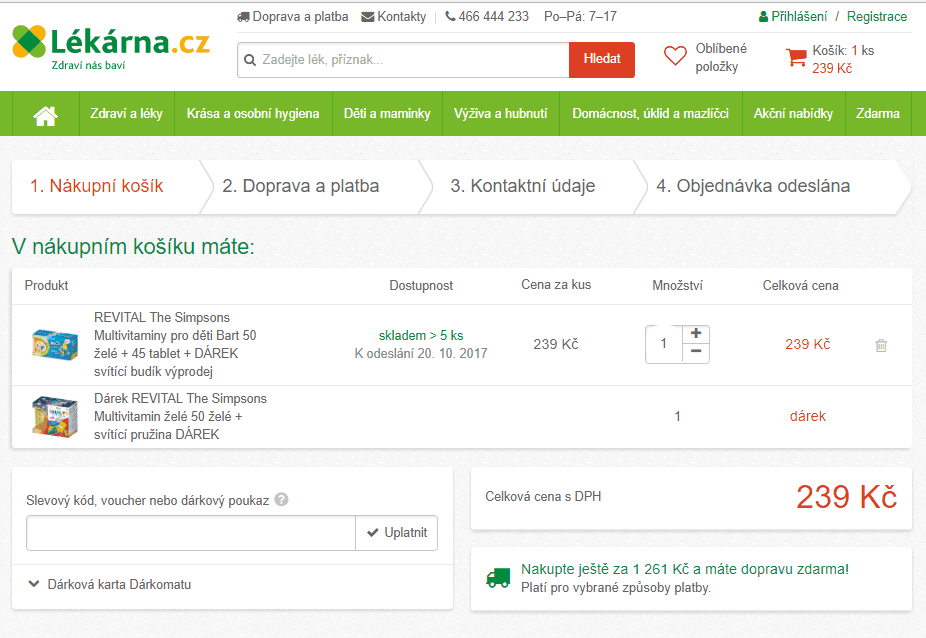
Task: Open the Zdarma menu item
Action: pyautogui.click(x=878, y=113)
